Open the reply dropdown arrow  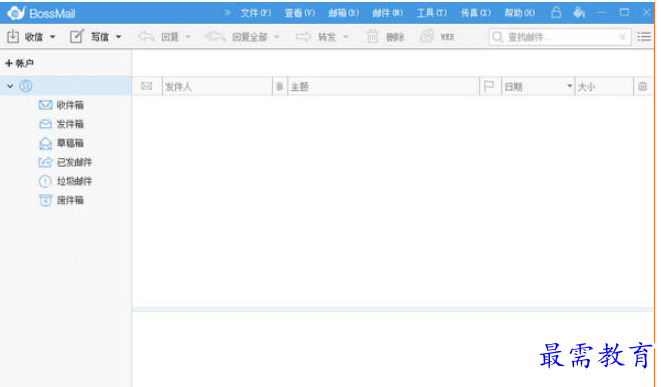tap(188, 37)
